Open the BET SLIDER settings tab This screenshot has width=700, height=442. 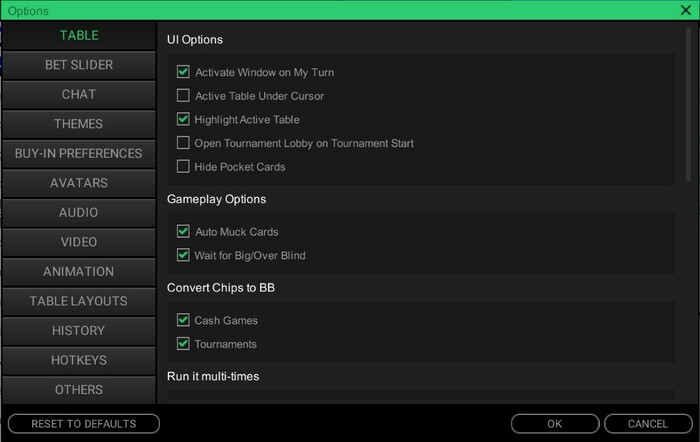79,65
